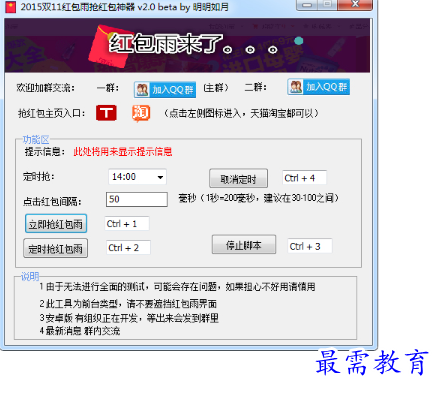Click the app icon in title bar

click(11, 7)
